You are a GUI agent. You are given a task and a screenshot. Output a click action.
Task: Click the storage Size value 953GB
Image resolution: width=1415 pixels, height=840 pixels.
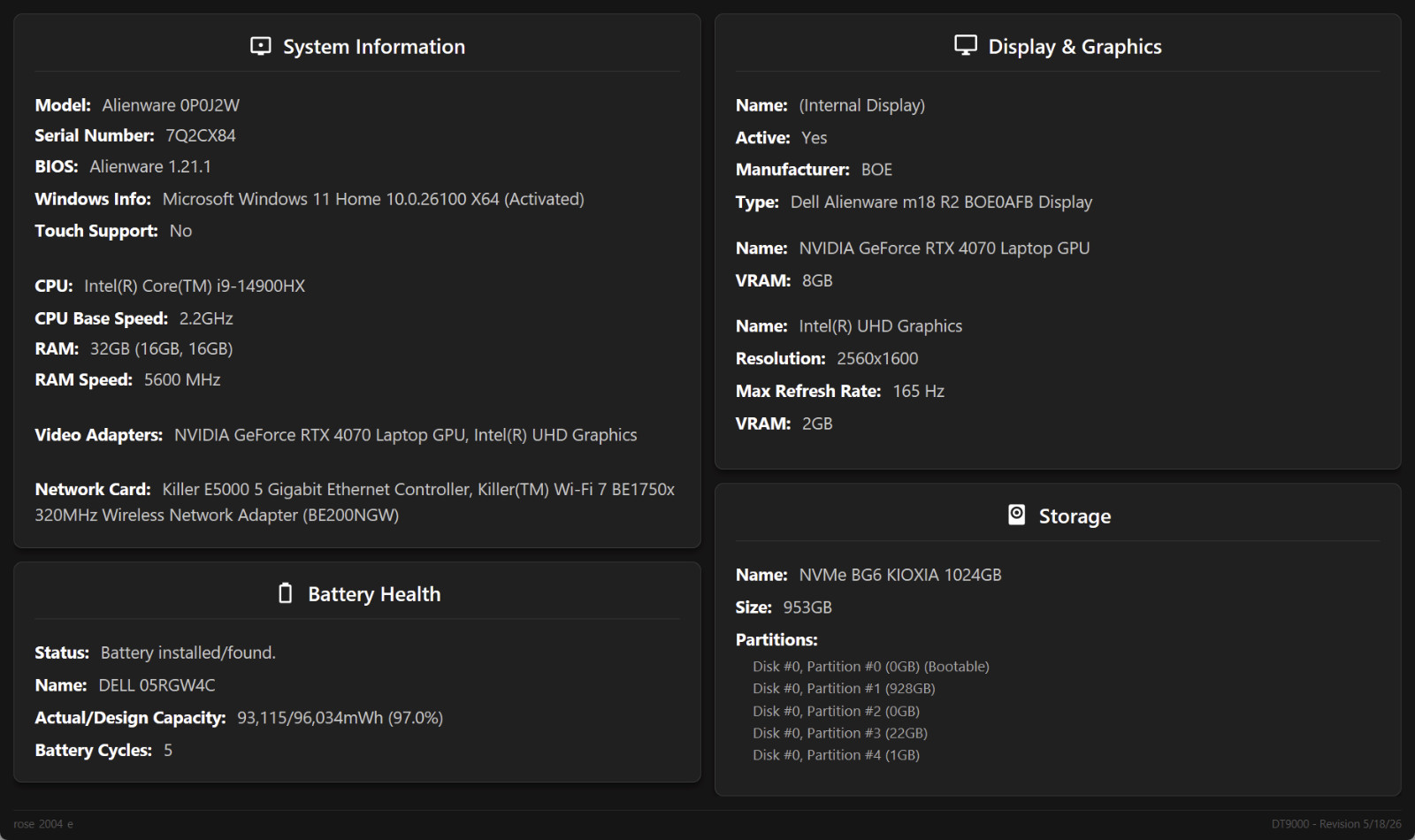(x=807, y=608)
